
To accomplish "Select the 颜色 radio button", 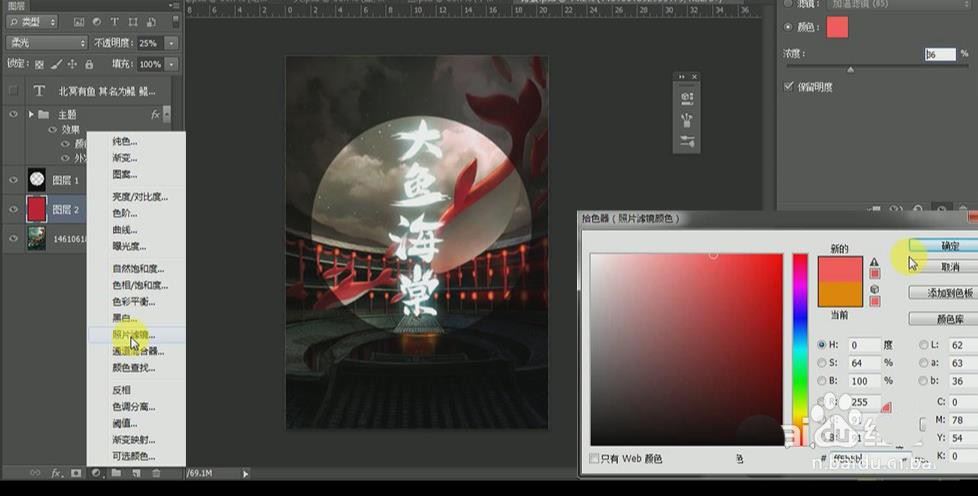I will 788,27.
